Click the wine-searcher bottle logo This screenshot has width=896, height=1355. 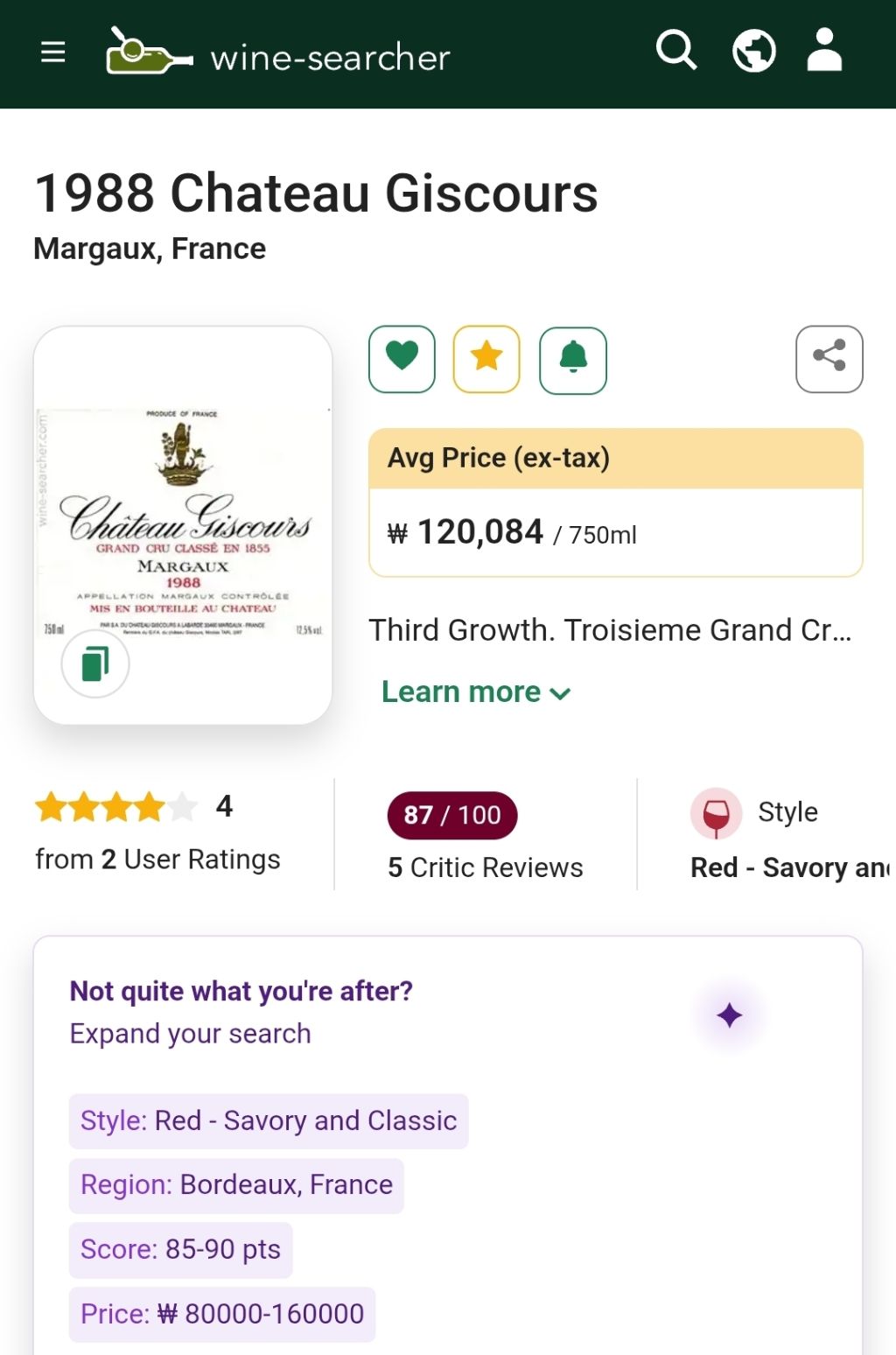click(148, 53)
